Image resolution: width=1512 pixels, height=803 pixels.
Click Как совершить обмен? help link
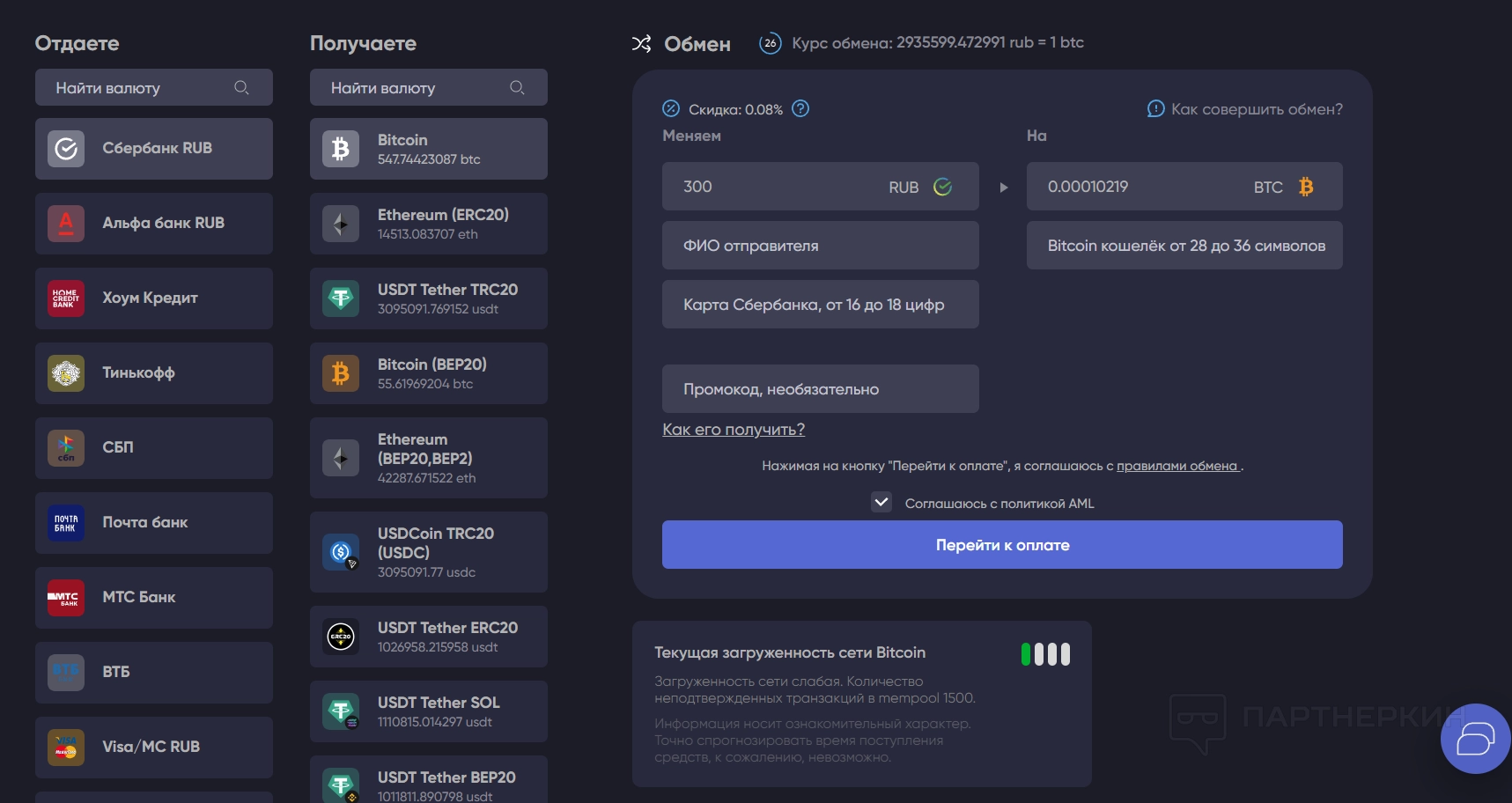tap(1256, 109)
